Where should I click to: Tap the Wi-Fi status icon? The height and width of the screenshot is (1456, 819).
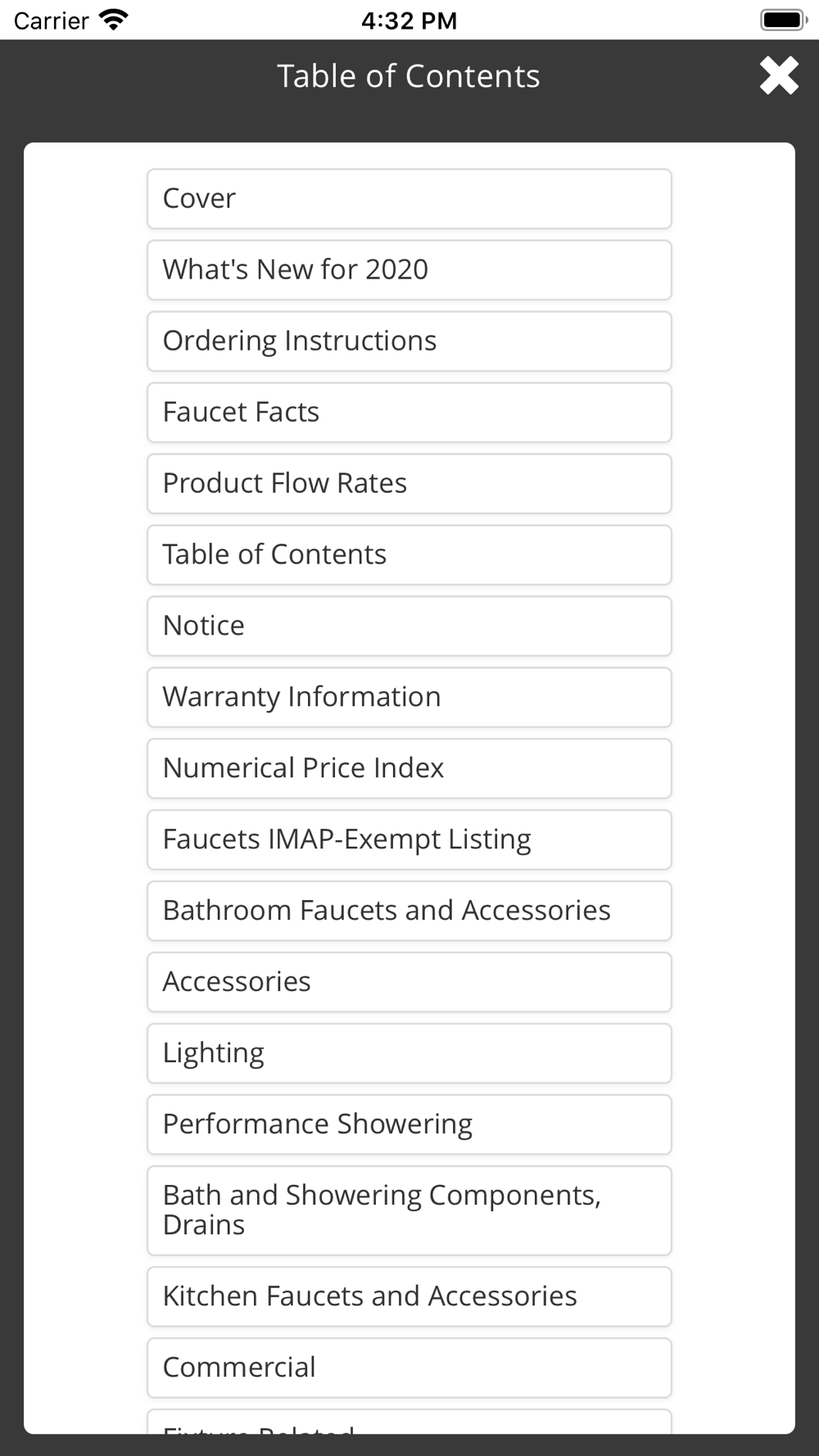113,20
